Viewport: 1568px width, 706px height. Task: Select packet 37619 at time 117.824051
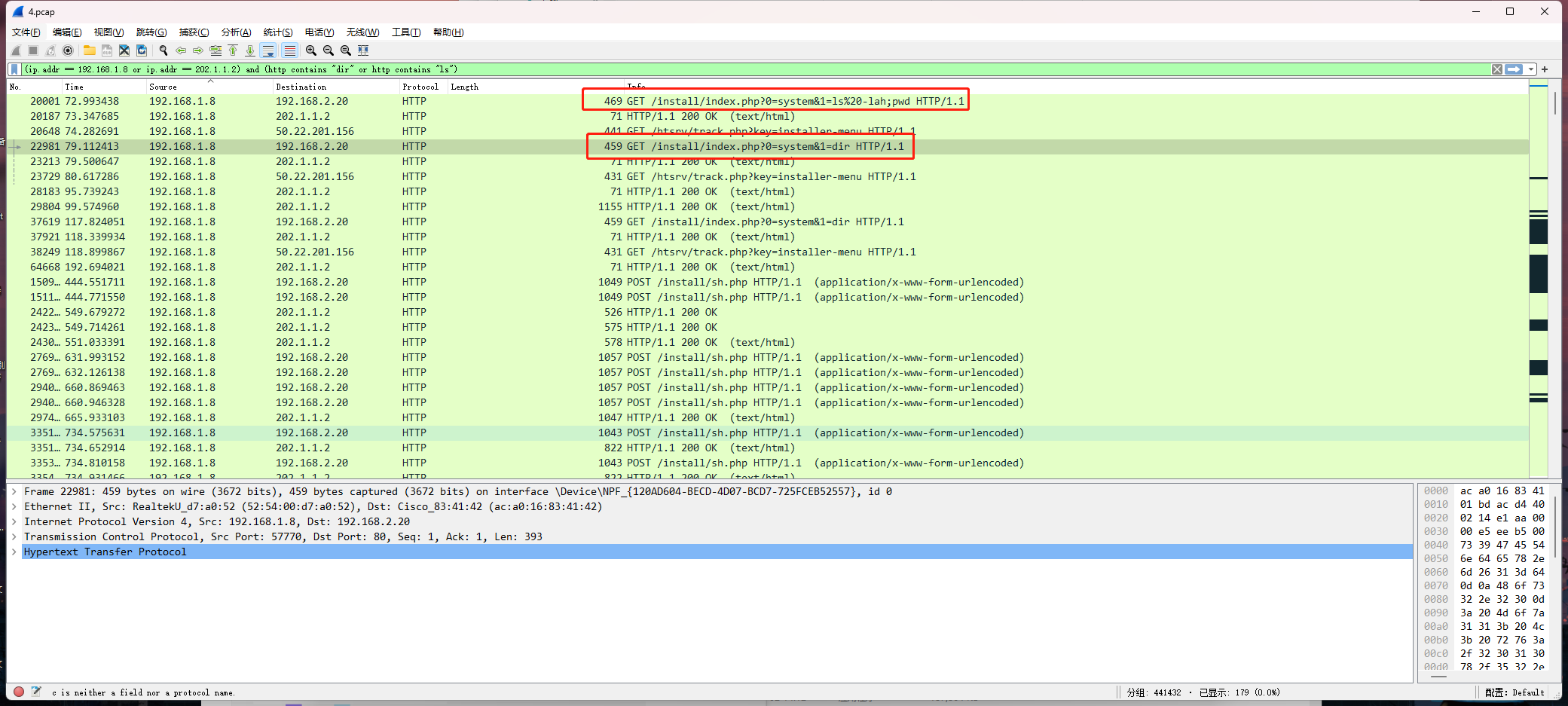tap(768, 222)
